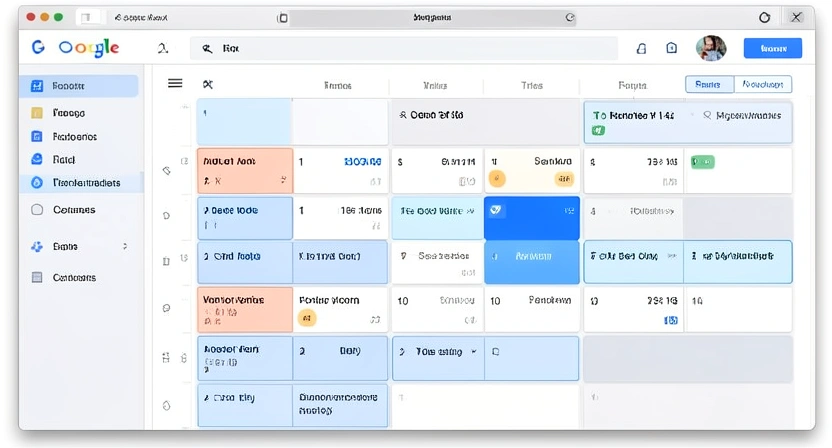The height and width of the screenshot is (448, 832).
Task: Click orange pill badge in 'Sentura' cell
Action: click(x=564, y=179)
